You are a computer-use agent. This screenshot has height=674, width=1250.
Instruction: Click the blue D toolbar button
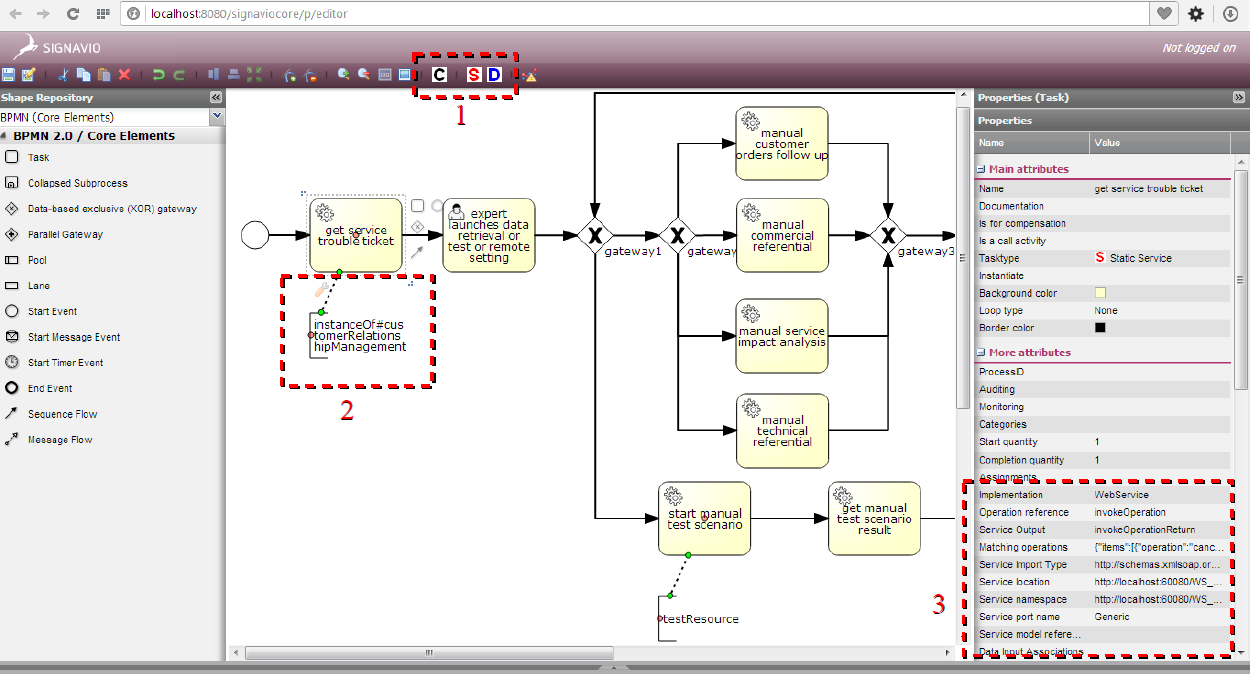493,75
